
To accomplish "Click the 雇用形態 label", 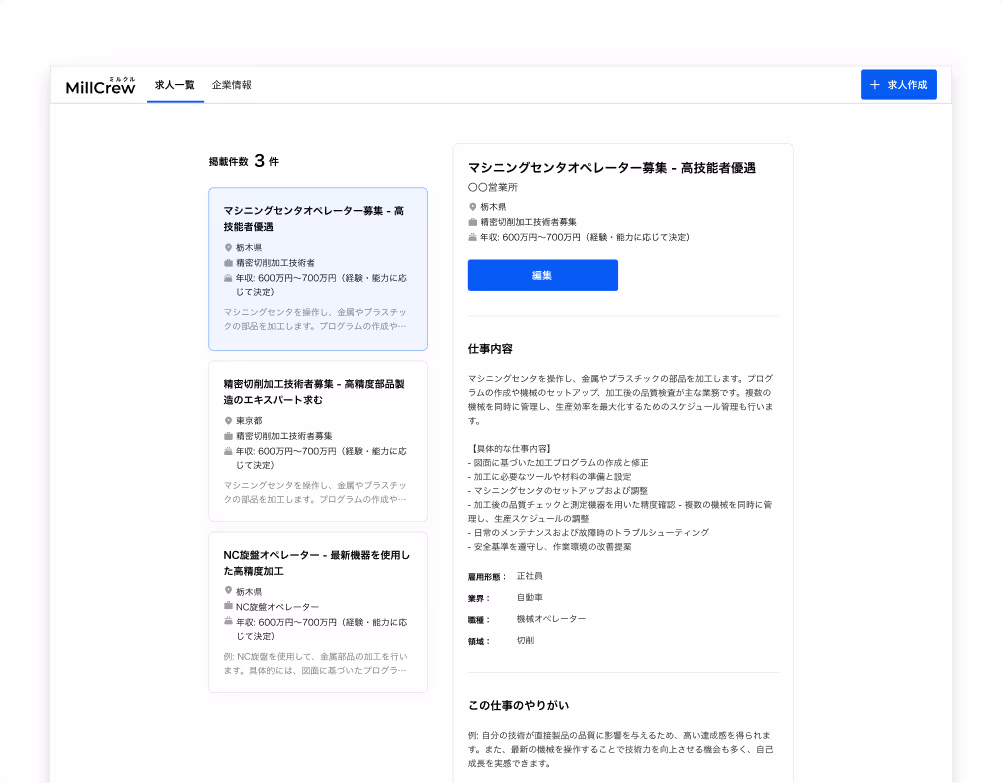I will (487, 577).
